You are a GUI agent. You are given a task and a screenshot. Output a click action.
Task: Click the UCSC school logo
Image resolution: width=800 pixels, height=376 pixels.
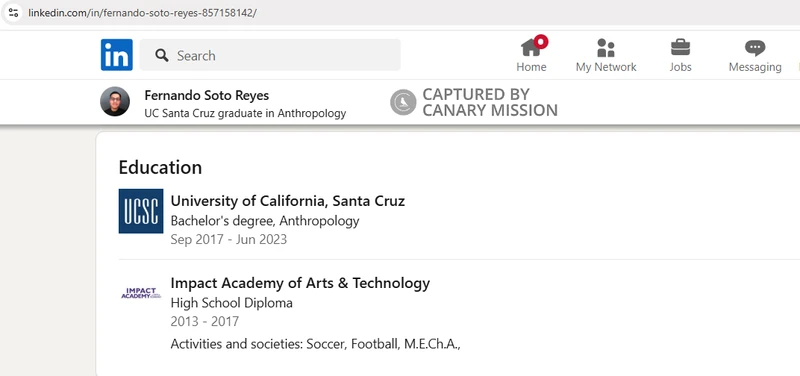click(x=141, y=211)
